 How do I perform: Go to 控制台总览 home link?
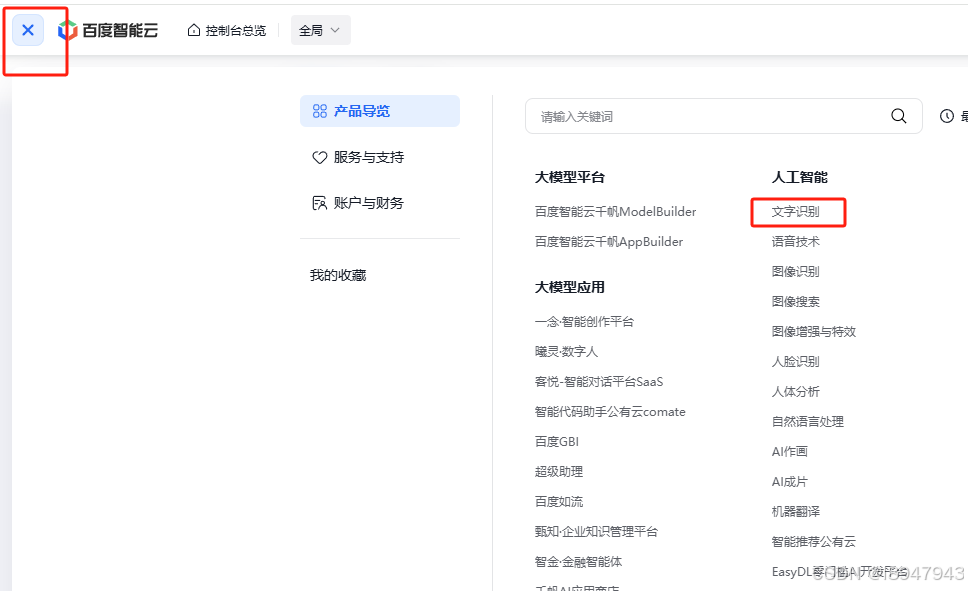click(x=227, y=30)
